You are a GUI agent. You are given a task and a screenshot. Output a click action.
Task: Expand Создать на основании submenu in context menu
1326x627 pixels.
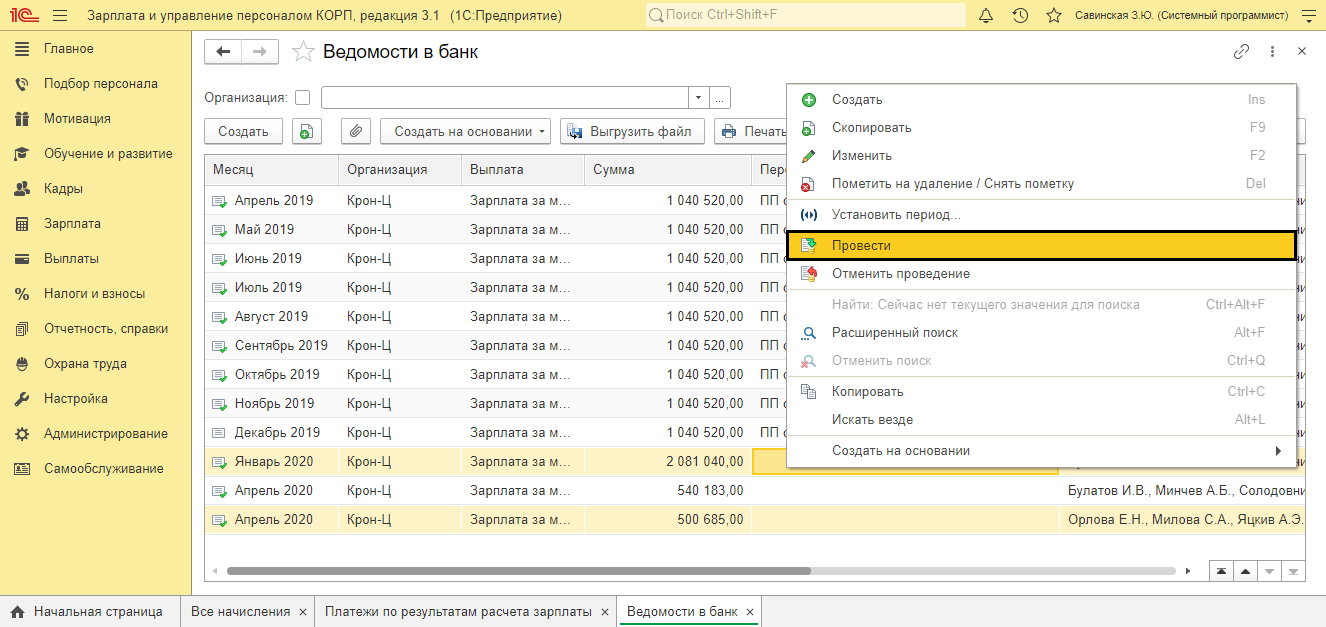[x=1041, y=451]
